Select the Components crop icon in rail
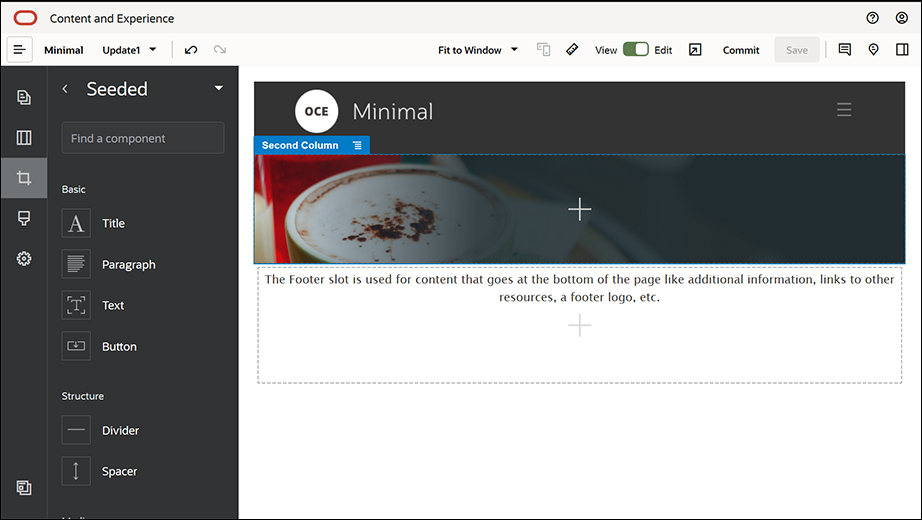This screenshot has width=922, height=520. 24,178
